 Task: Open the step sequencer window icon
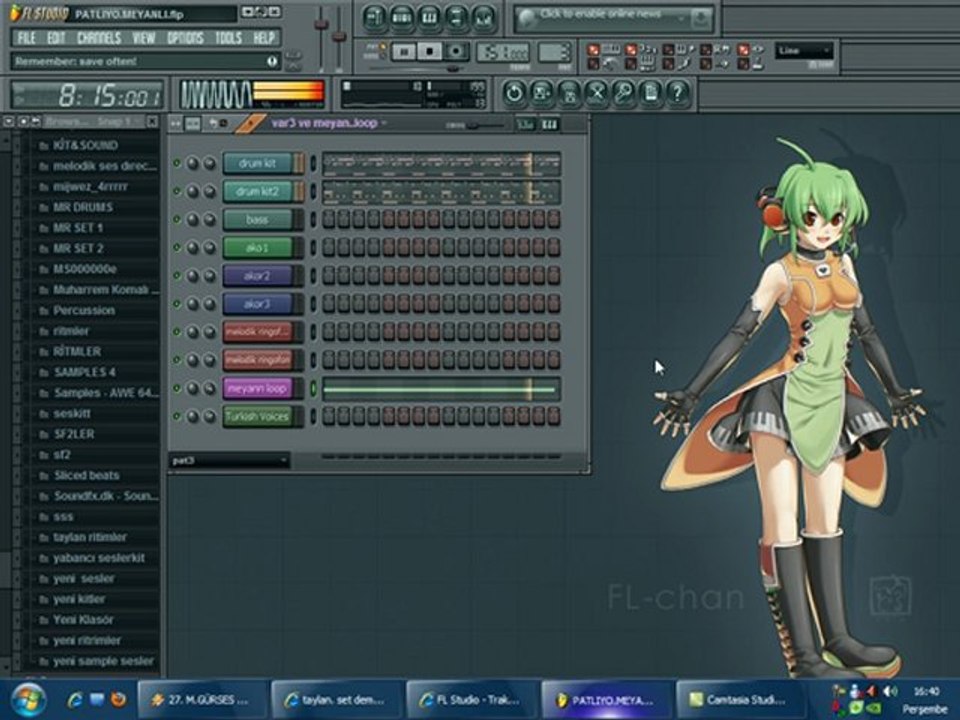pos(402,18)
